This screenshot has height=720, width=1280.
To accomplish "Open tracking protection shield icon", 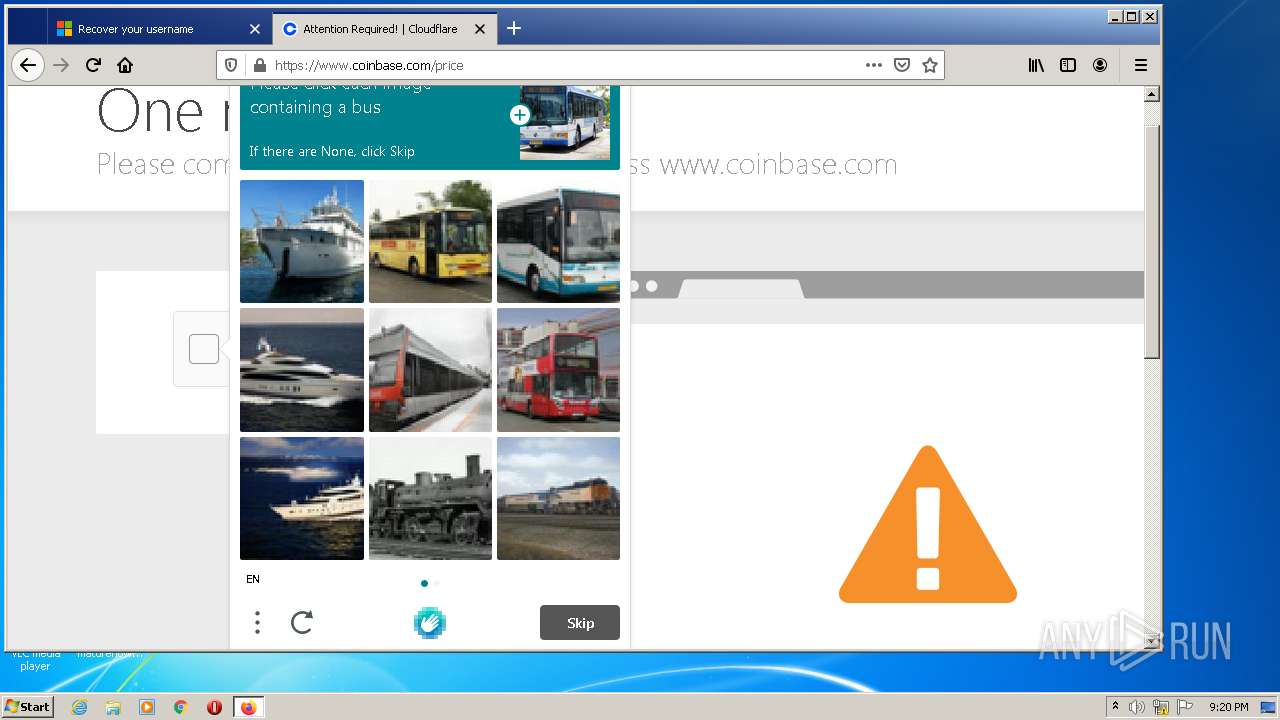I will tap(231, 65).
